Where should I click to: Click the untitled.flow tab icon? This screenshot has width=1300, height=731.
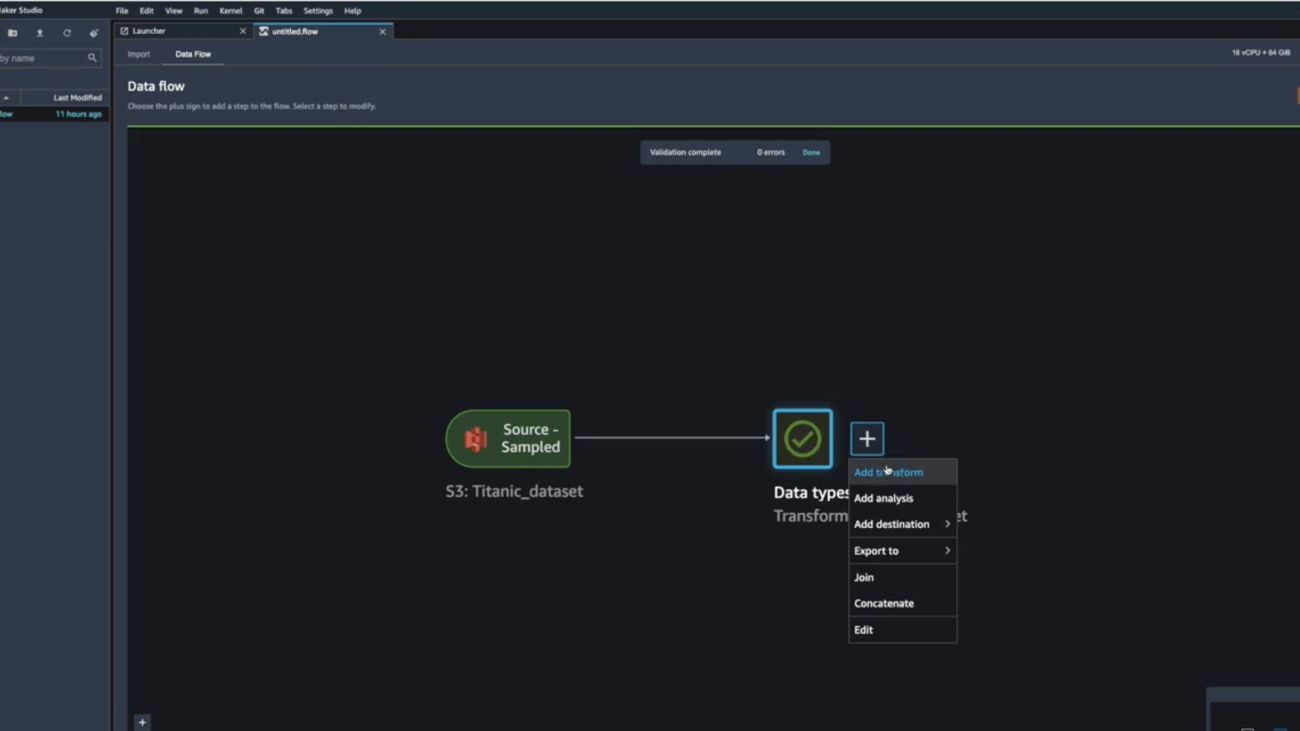(x=264, y=31)
